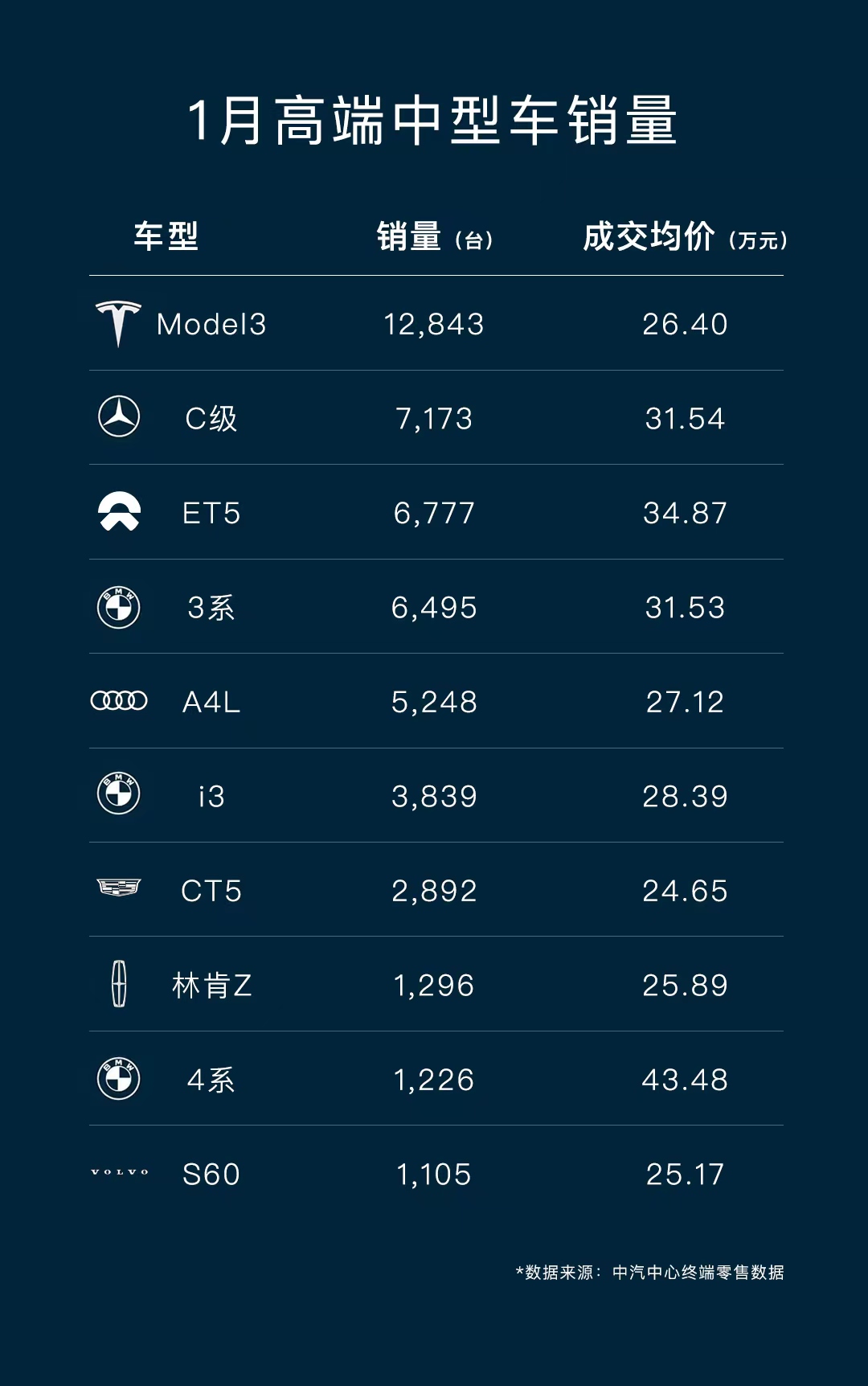Image resolution: width=868 pixels, height=1386 pixels.
Task: Select the NIO logo next to ET5
Action: [x=119, y=511]
